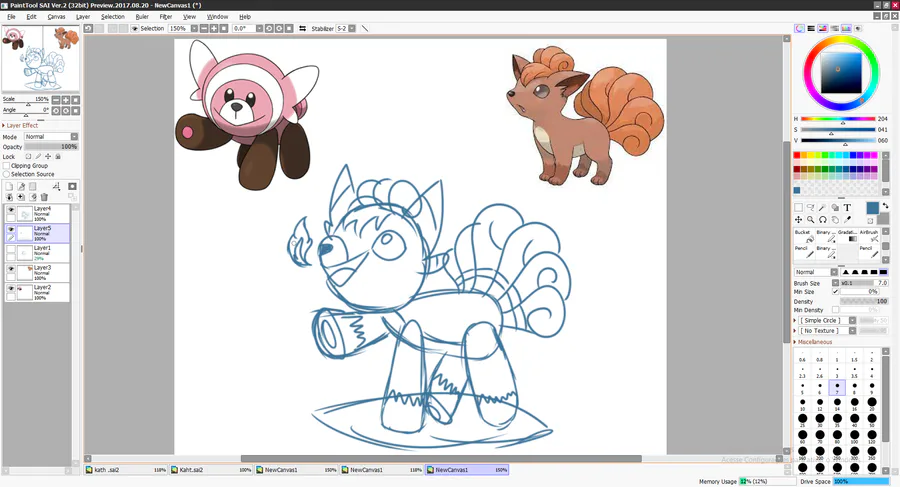Click the horizontal canvas scrollbar
Viewport: 900px width, 487px height.
441,459
